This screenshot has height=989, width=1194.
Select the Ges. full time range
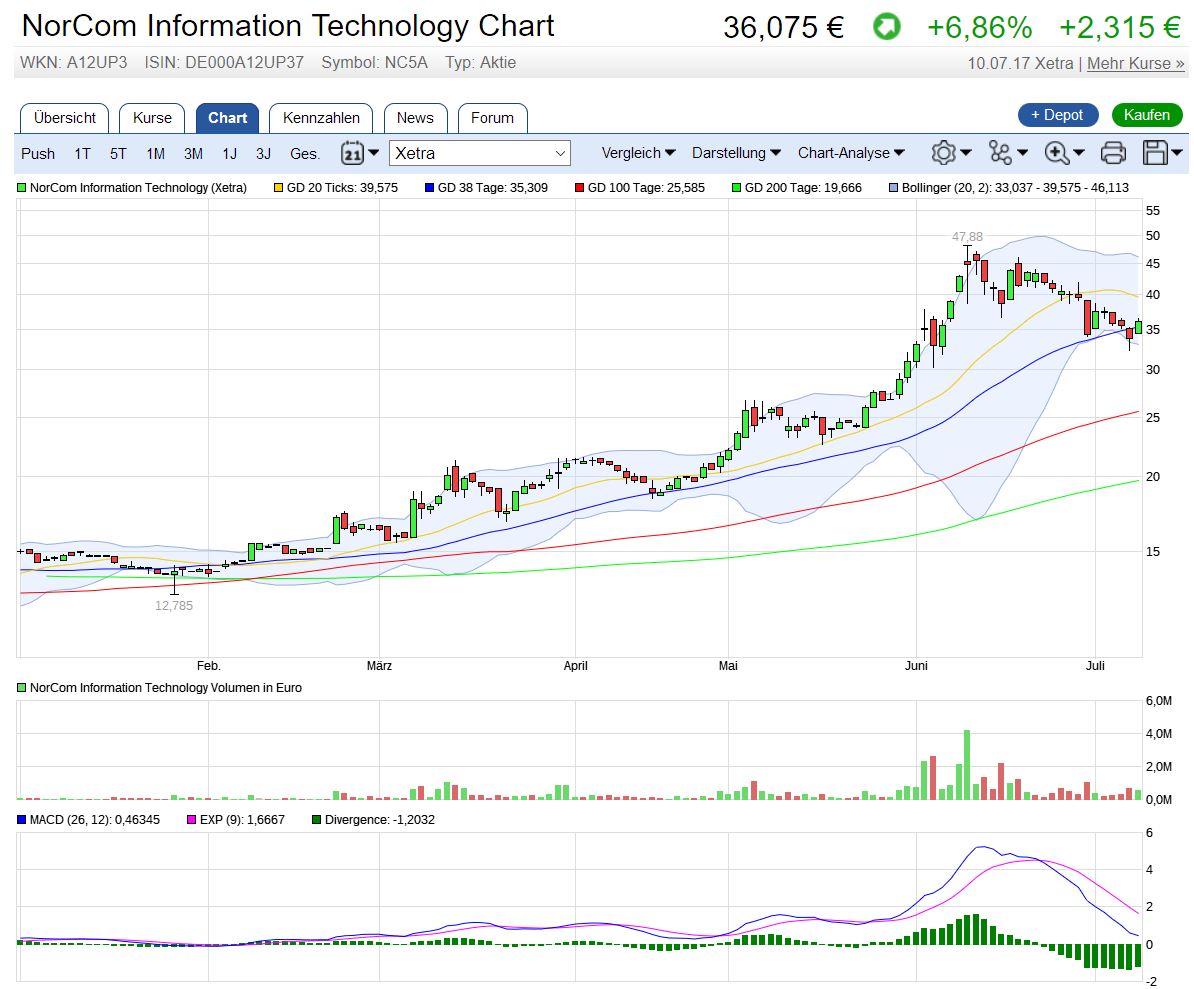coord(305,154)
